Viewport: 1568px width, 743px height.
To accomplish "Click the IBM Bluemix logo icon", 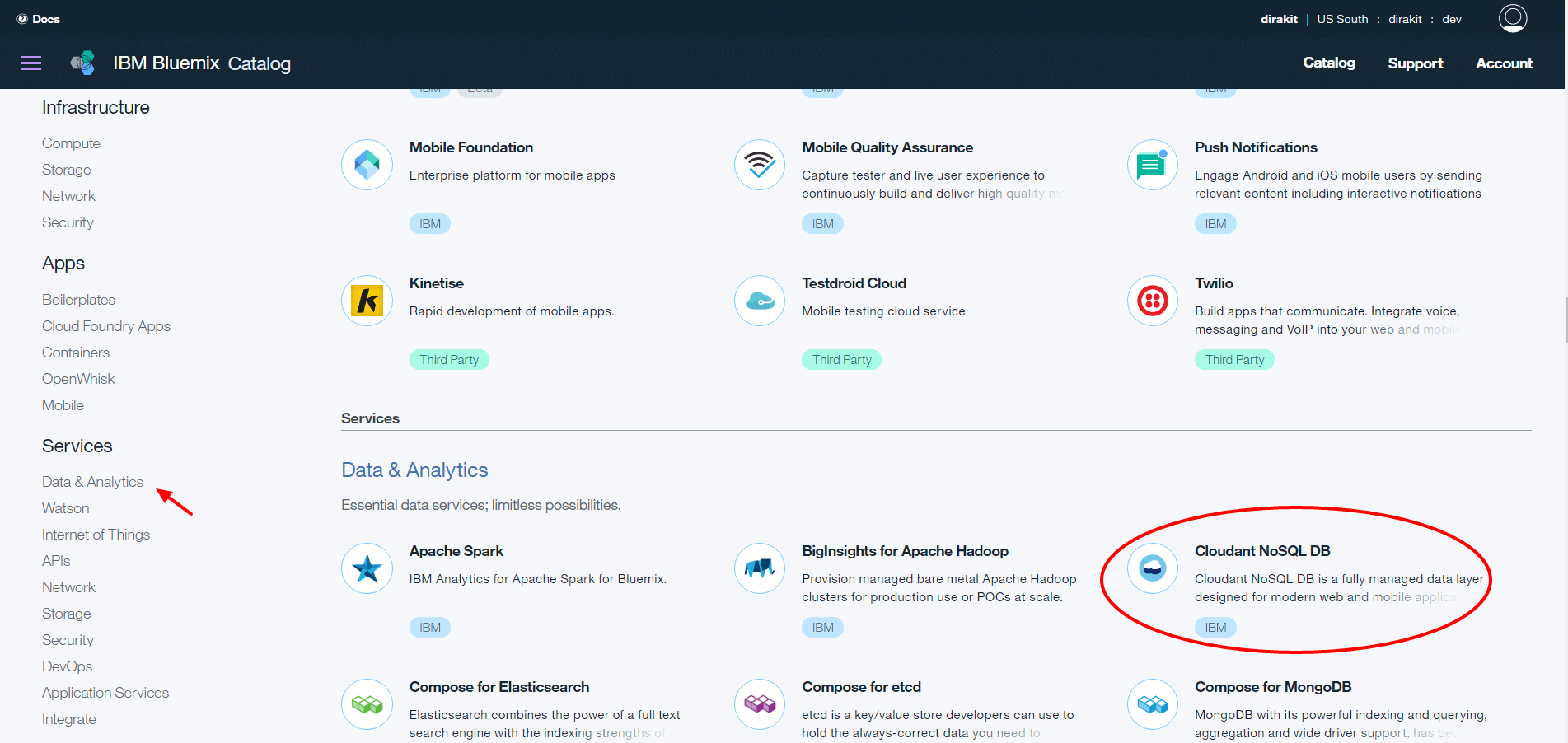I will [x=83, y=63].
